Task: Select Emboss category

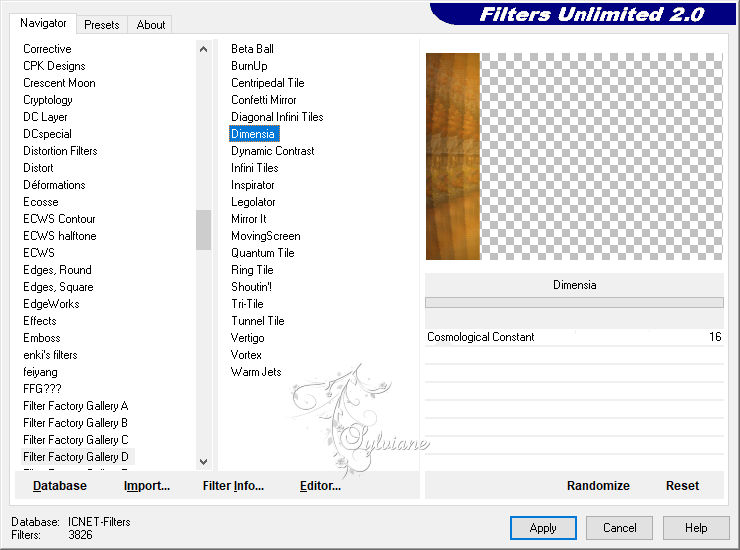Action: [42, 338]
